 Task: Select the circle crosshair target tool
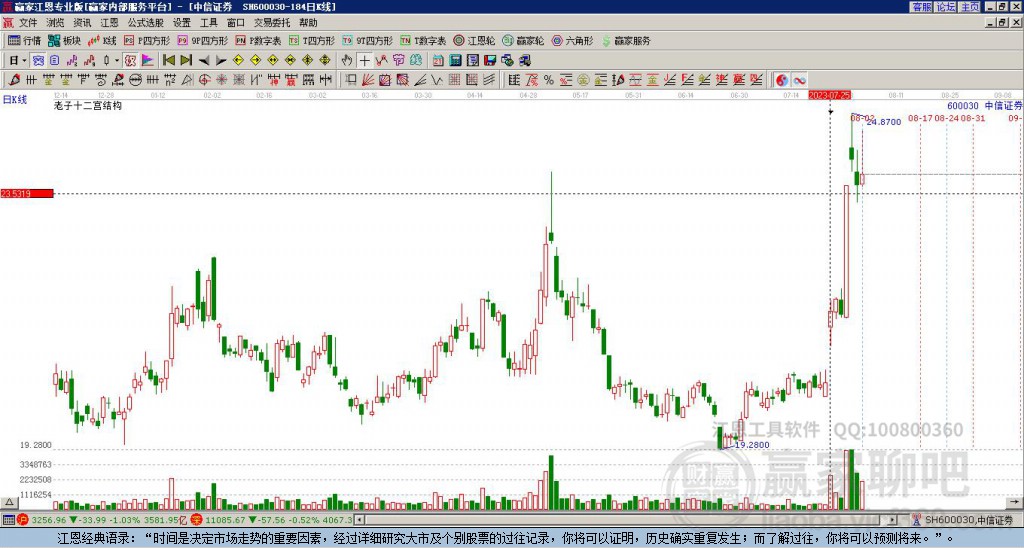click(x=204, y=80)
